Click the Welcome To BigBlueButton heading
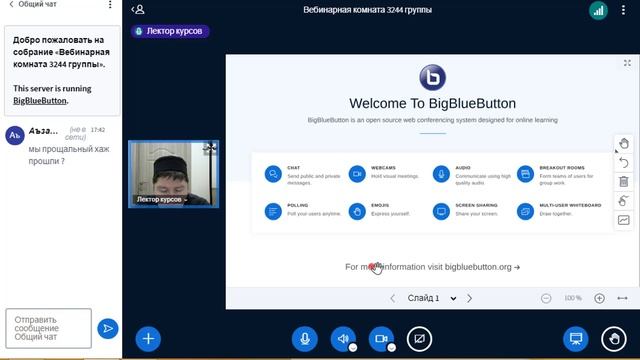The width and height of the screenshot is (640, 360). click(432, 103)
